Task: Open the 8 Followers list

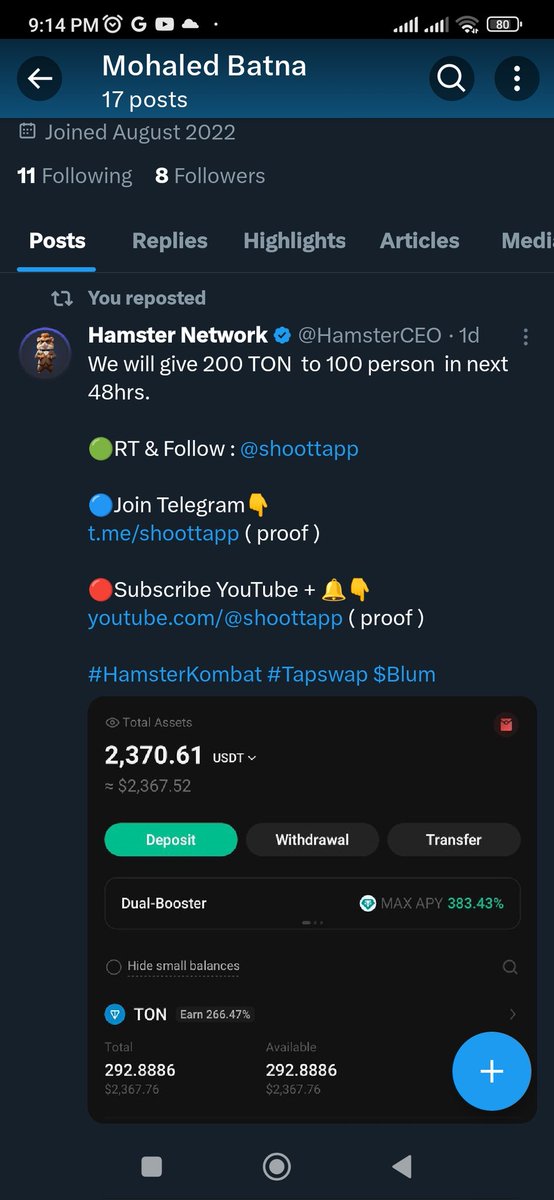Action: click(x=210, y=176)
